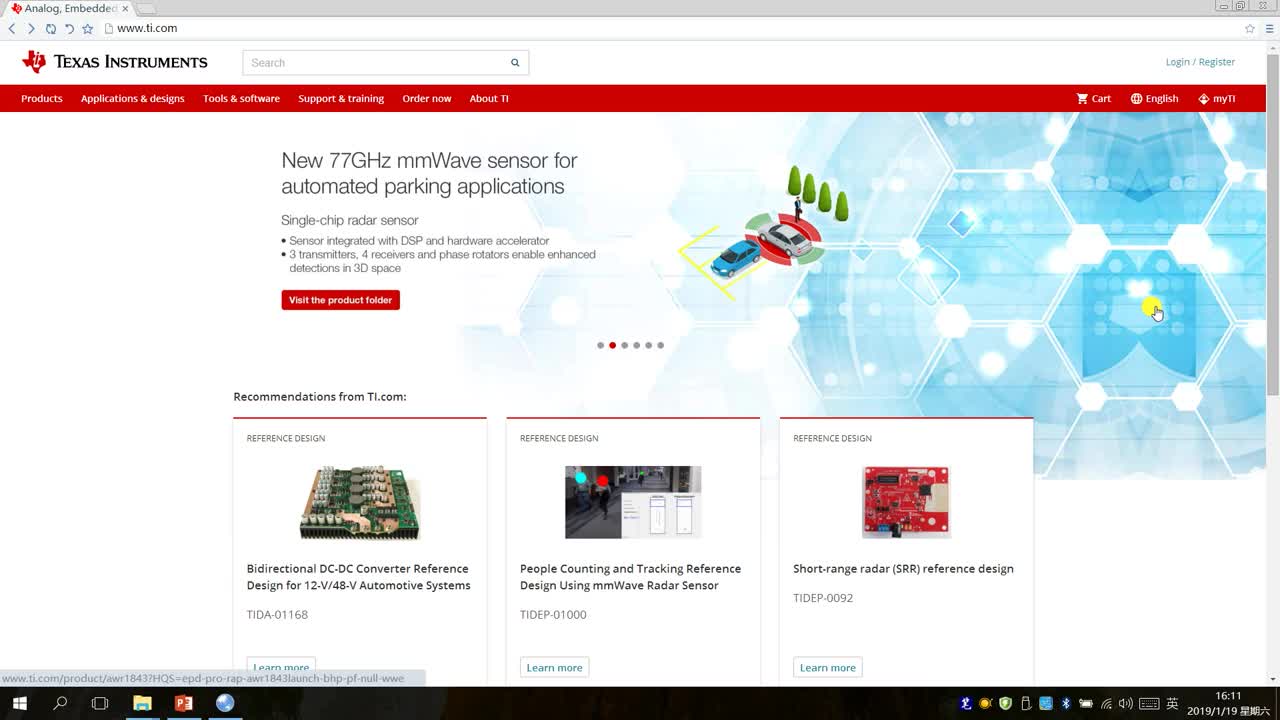Click the people counting reference design image
The width and height of the screenshot is (1280, 720).
coord(633,502)
